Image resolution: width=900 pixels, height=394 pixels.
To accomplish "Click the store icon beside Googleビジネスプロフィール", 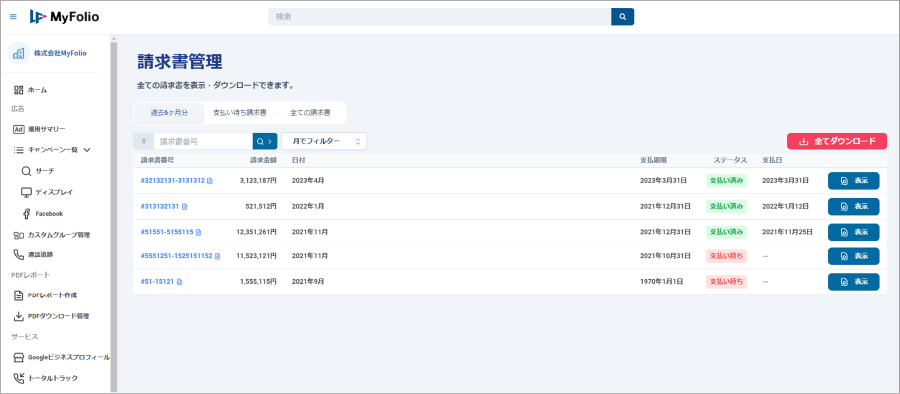I will pyautogui.click(x=18, y=357).
